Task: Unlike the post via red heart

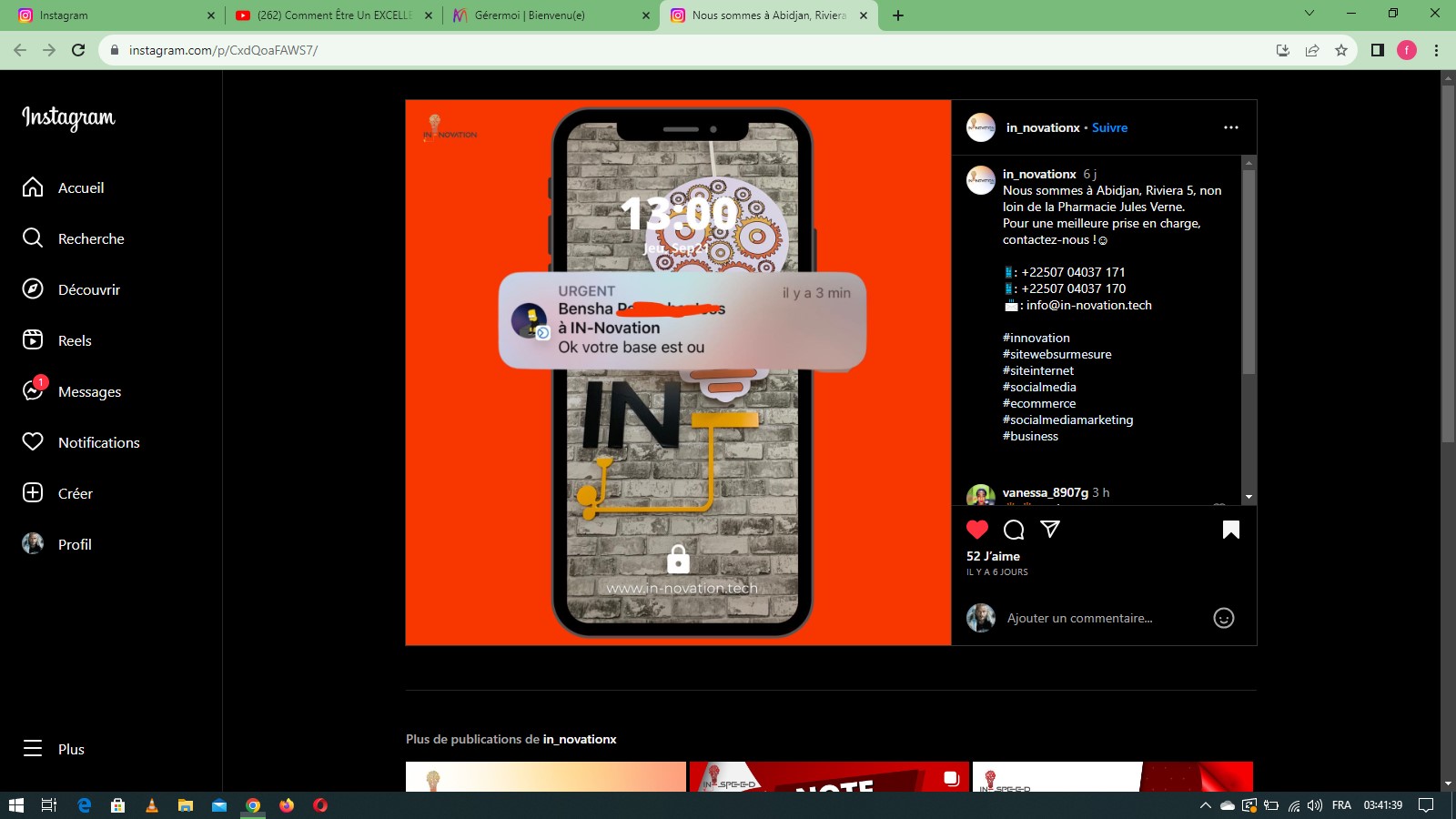Action: (x=977, y=530)
